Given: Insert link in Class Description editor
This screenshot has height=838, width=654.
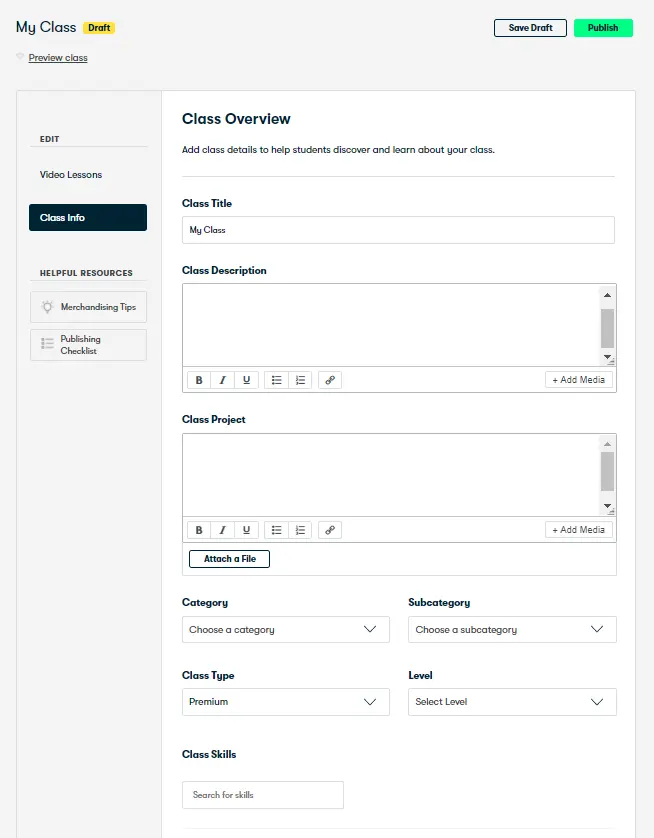Looking at the screenshot, I should 329,380.
